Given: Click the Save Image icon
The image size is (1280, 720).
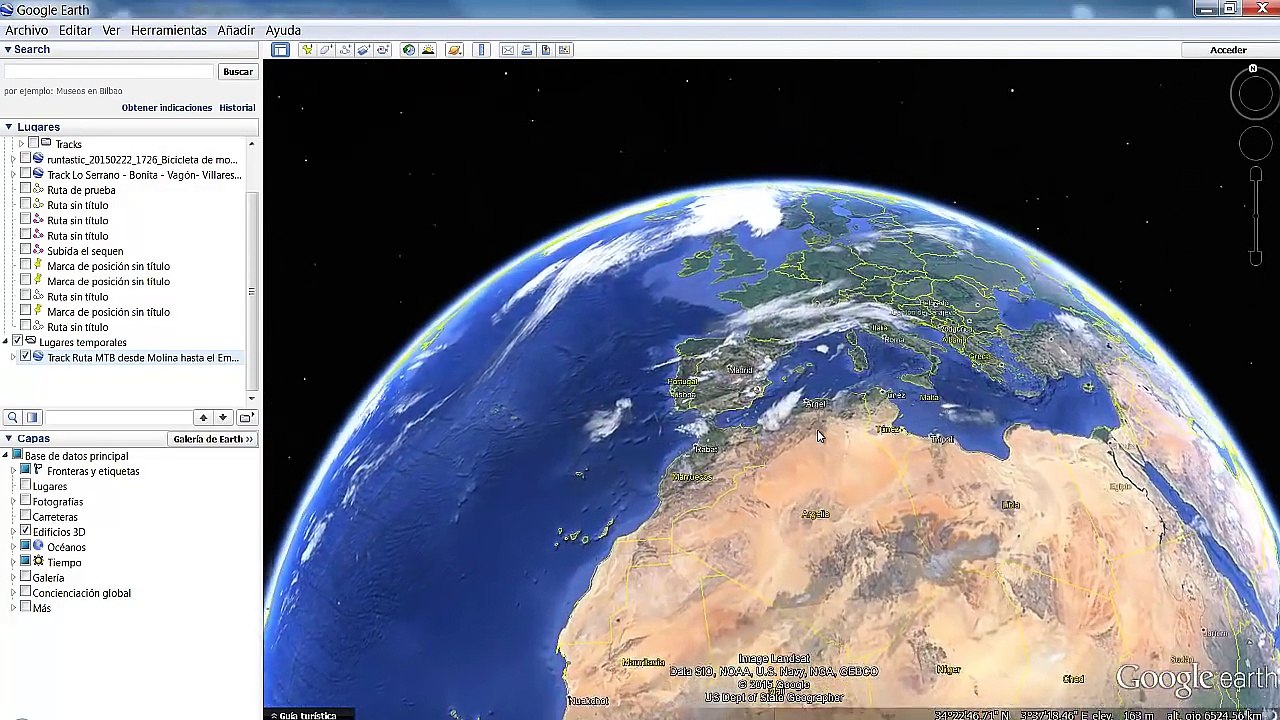Looking at the screenshot, I should (x=546, y=50).
